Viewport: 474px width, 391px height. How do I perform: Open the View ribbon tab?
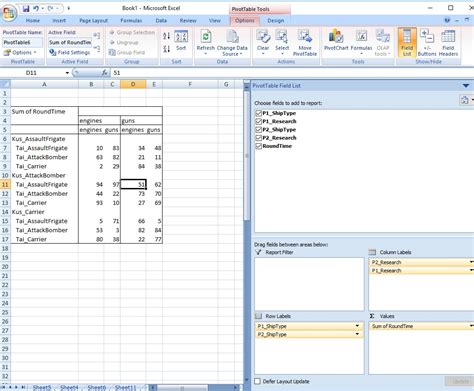(x=215, y=21)
